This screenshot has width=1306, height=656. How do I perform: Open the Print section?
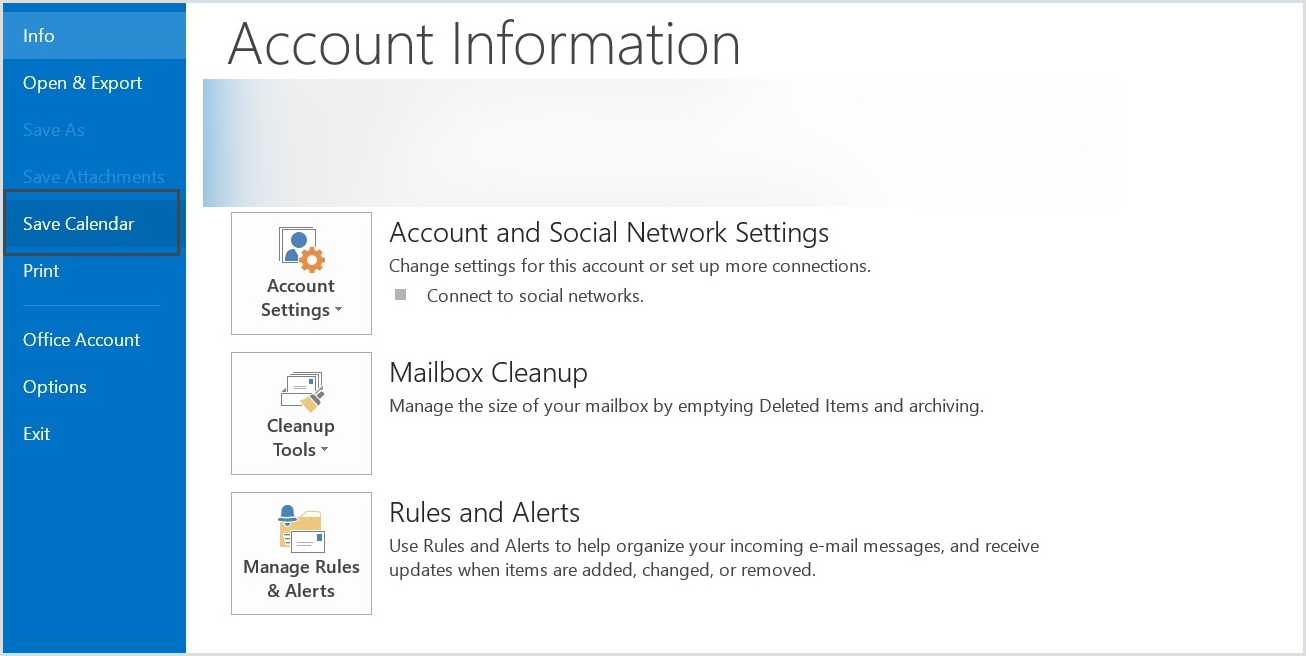[x=41, y=270]
